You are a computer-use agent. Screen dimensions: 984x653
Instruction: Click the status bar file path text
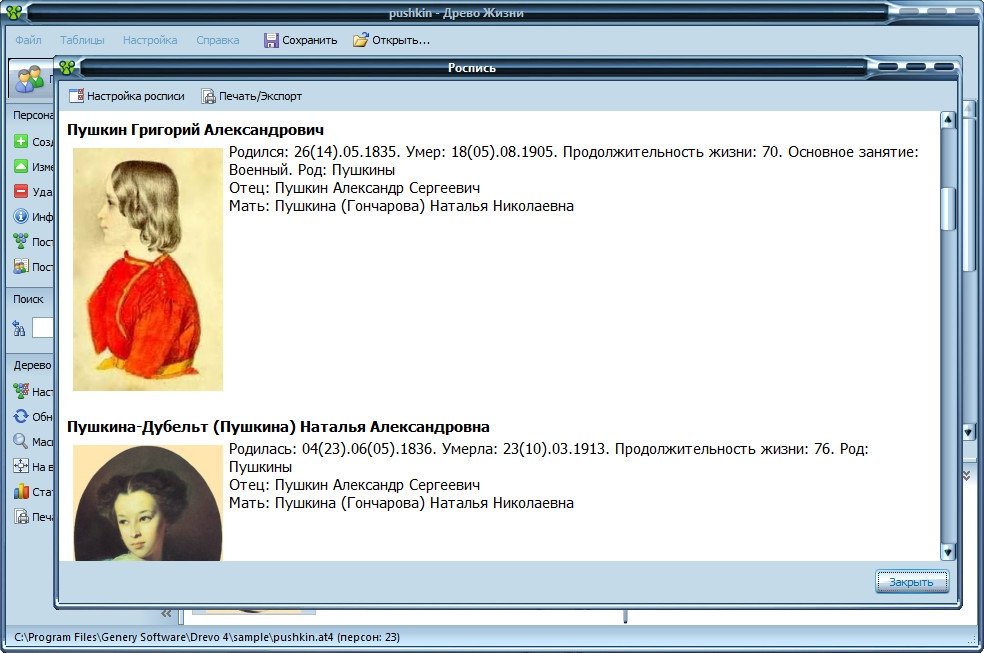click(206, 637)
